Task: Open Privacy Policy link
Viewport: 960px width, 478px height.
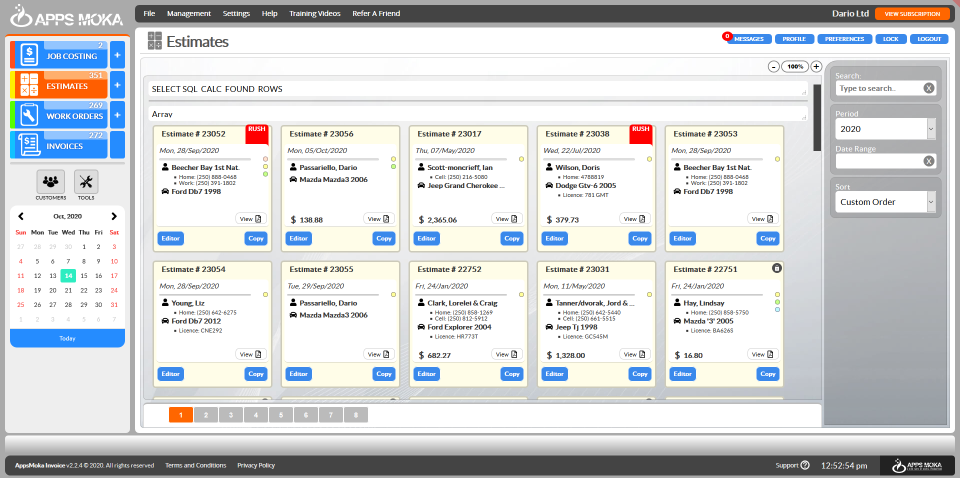Action: point(256,465)
